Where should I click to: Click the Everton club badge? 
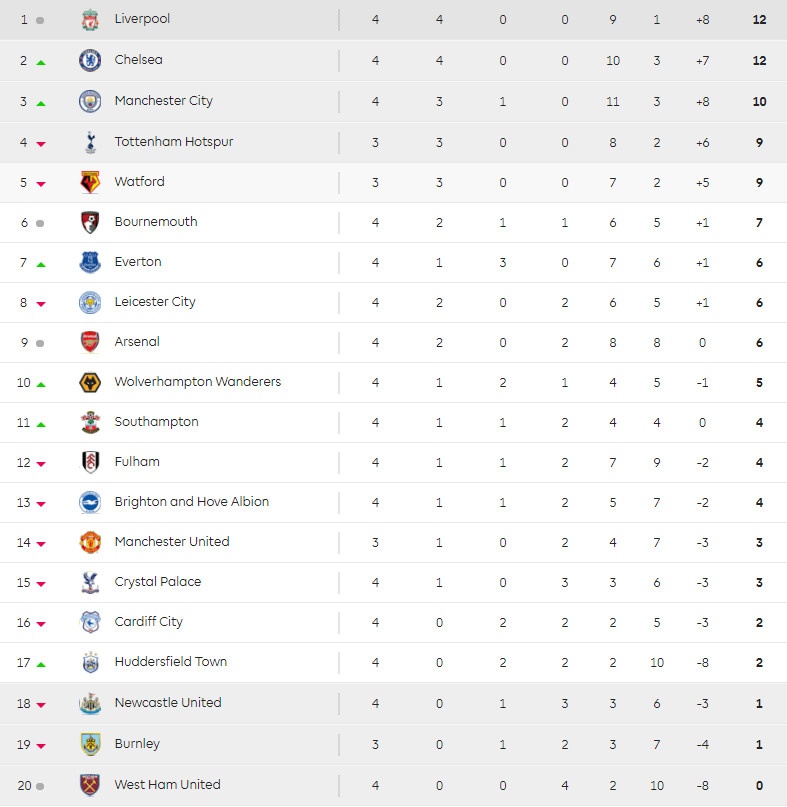(90, 262)
